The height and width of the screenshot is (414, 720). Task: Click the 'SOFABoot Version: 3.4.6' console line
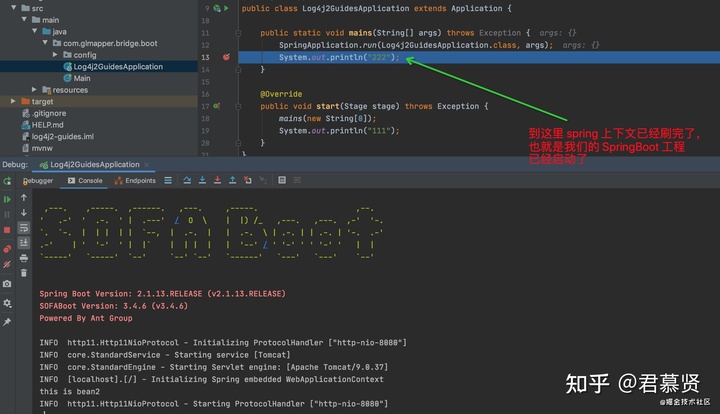(113, 306)
